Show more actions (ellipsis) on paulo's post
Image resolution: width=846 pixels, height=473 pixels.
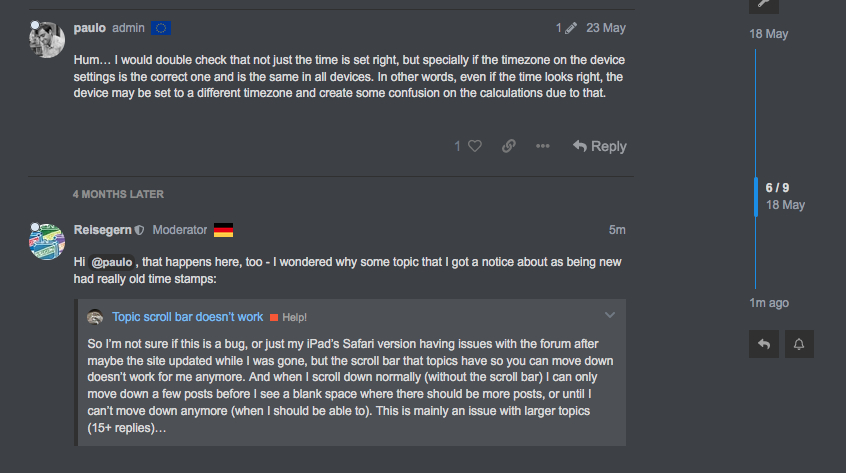pos(543,146)
